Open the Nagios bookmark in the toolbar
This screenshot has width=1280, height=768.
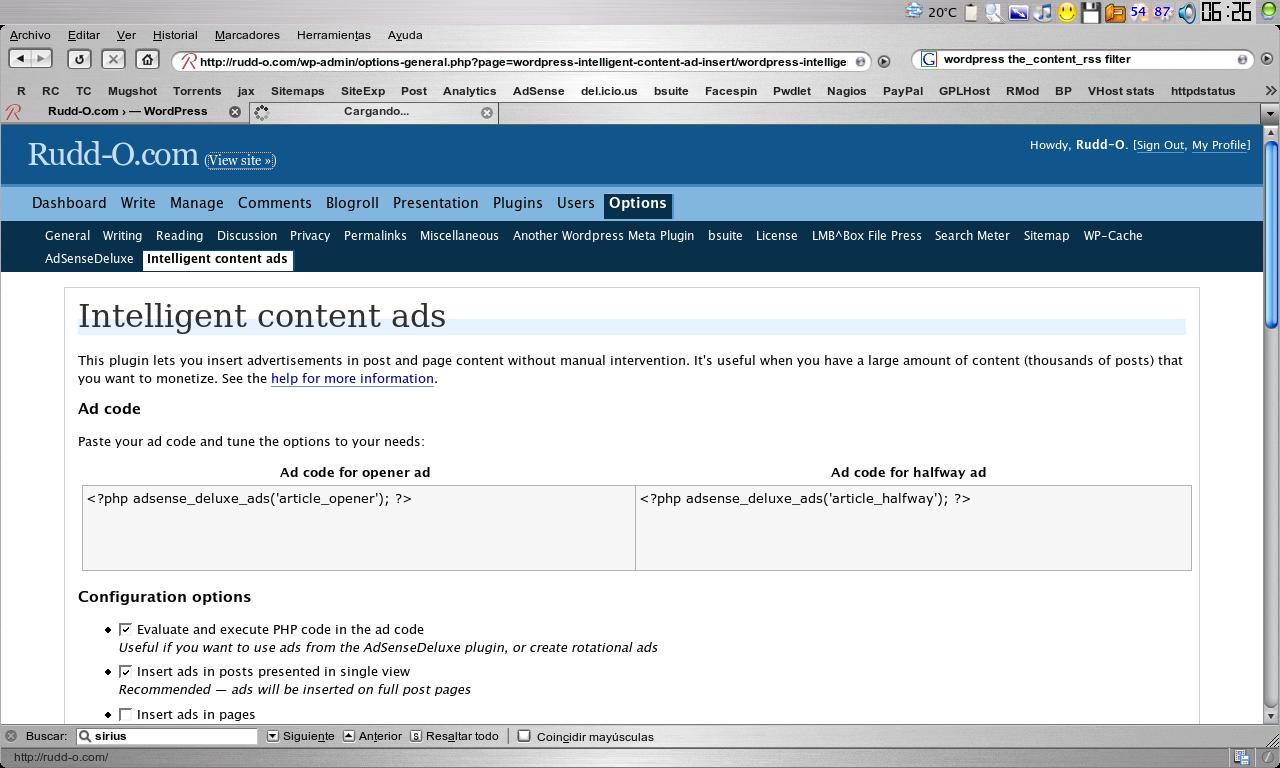[x=846, y=91]
